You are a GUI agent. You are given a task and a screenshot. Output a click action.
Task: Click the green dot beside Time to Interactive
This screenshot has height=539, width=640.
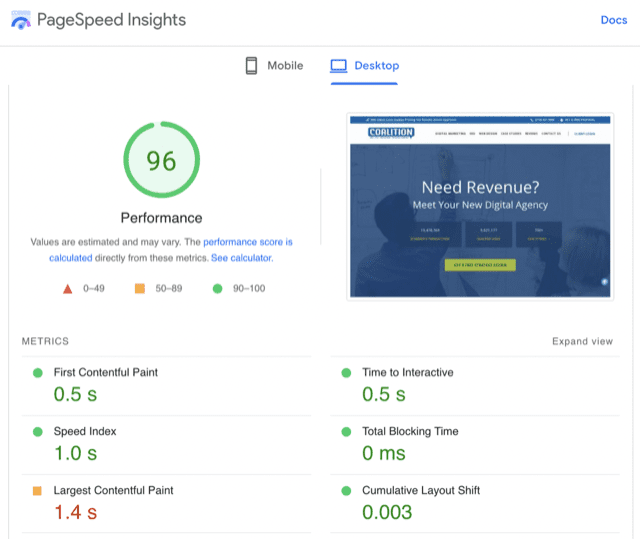click(x=346, y=373)
